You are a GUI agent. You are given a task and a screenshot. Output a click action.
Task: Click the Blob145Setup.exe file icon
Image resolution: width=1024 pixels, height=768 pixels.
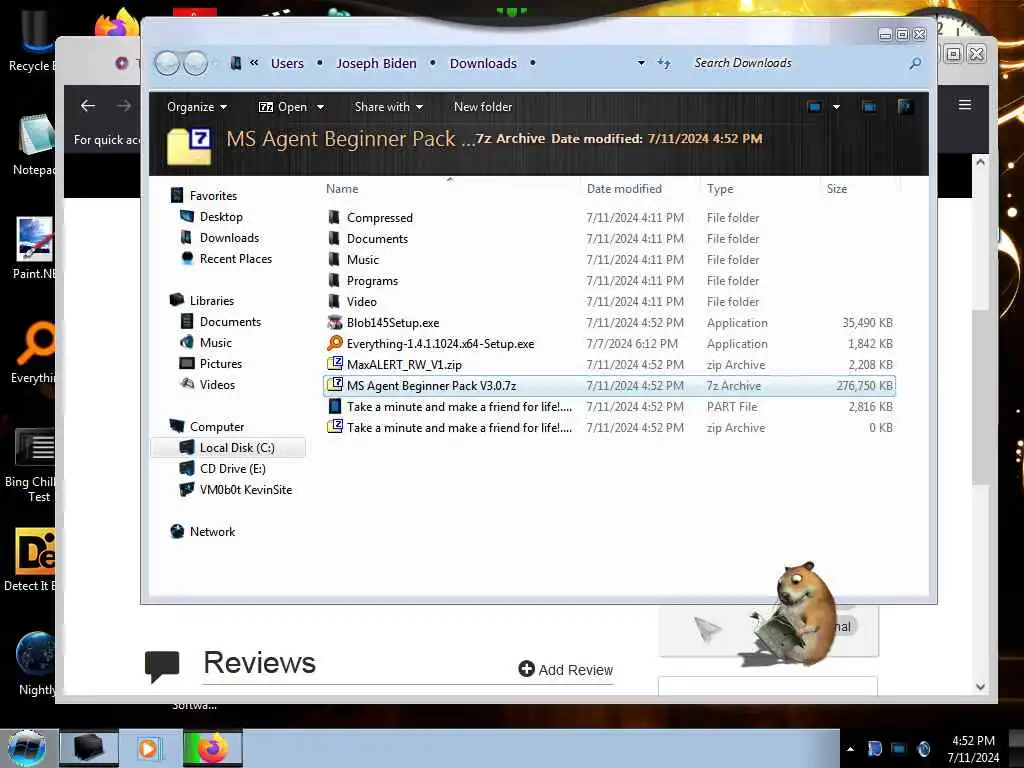click(334, 322)
